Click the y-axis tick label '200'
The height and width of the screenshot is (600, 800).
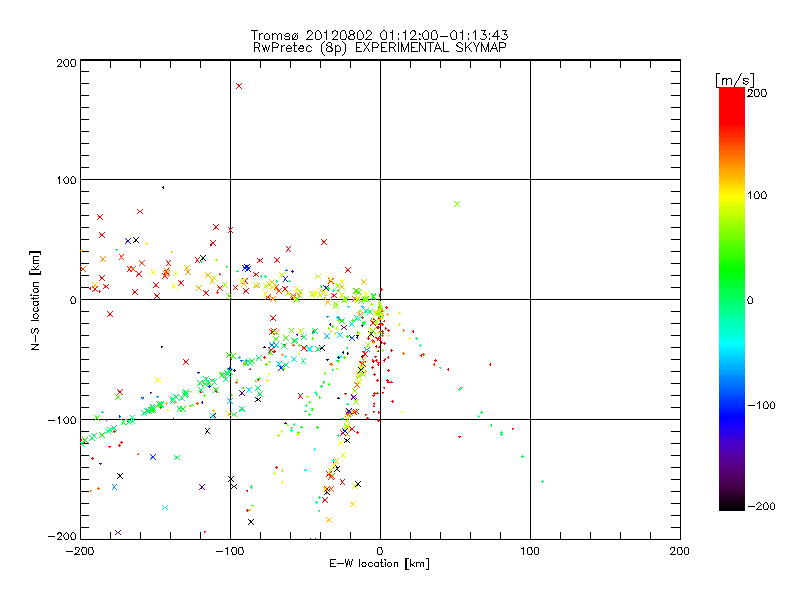click(66, 63)
